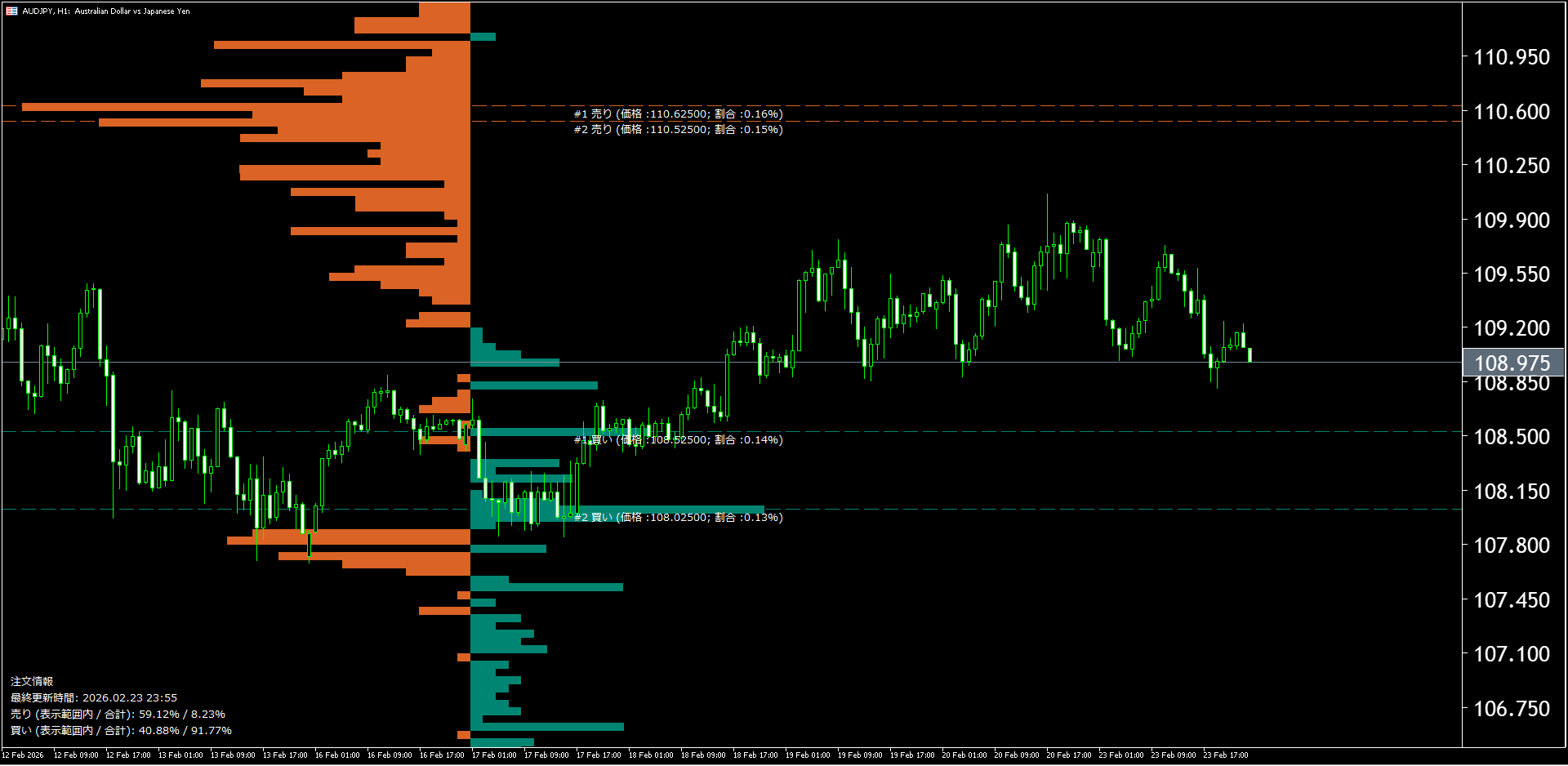Click the '13 Feb 01:00' time axis label
The image size is (1568, 766).
pos(180,755)
